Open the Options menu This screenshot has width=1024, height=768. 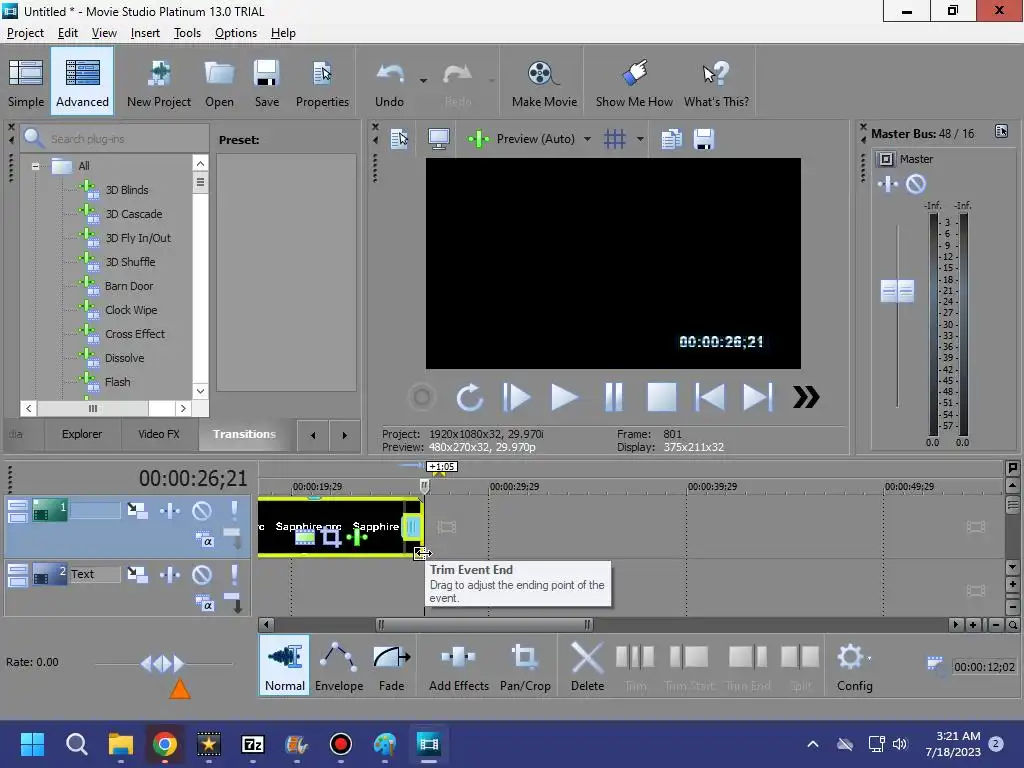coord(236,33)
